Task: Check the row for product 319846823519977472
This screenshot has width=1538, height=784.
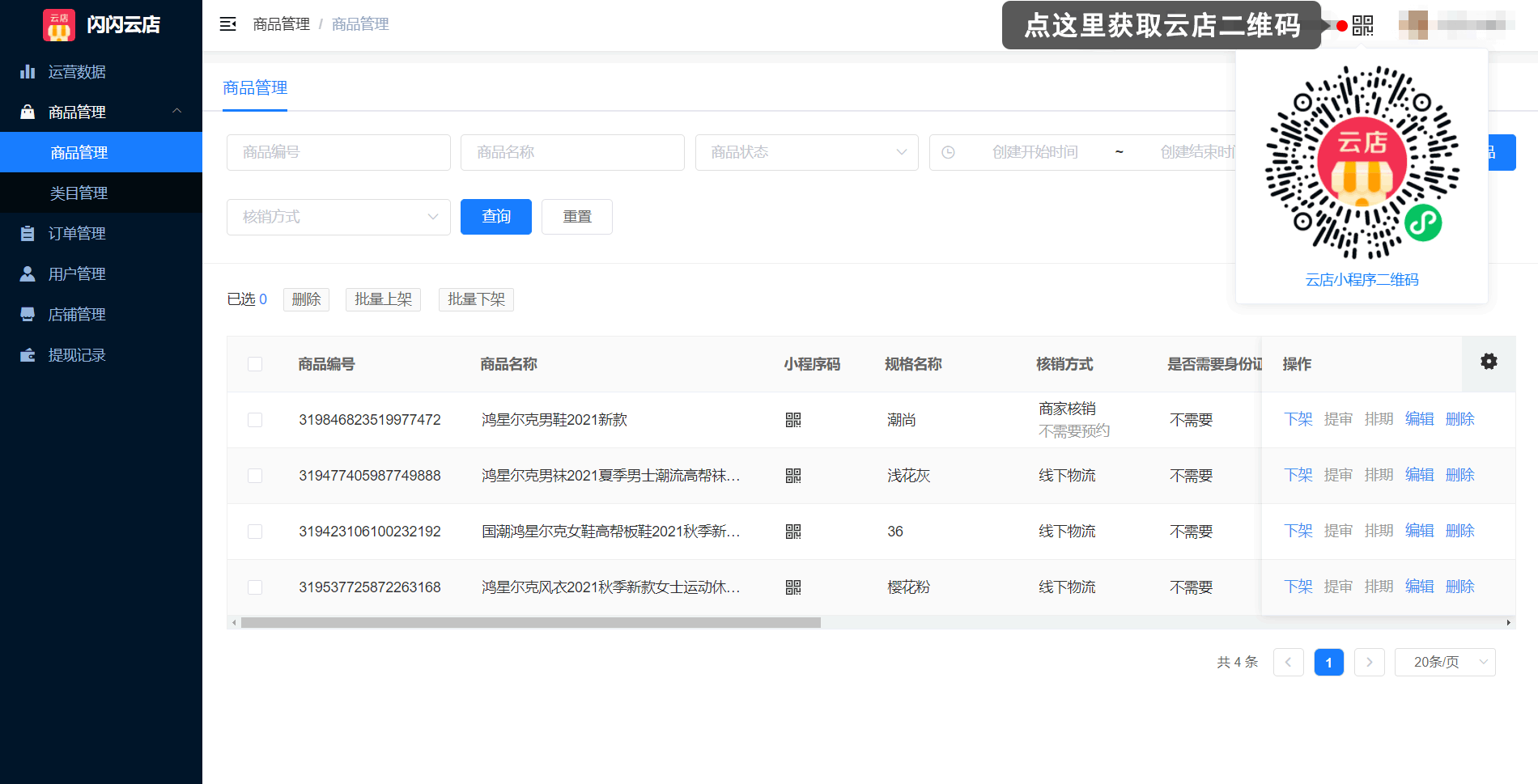Action: point(255,420)
